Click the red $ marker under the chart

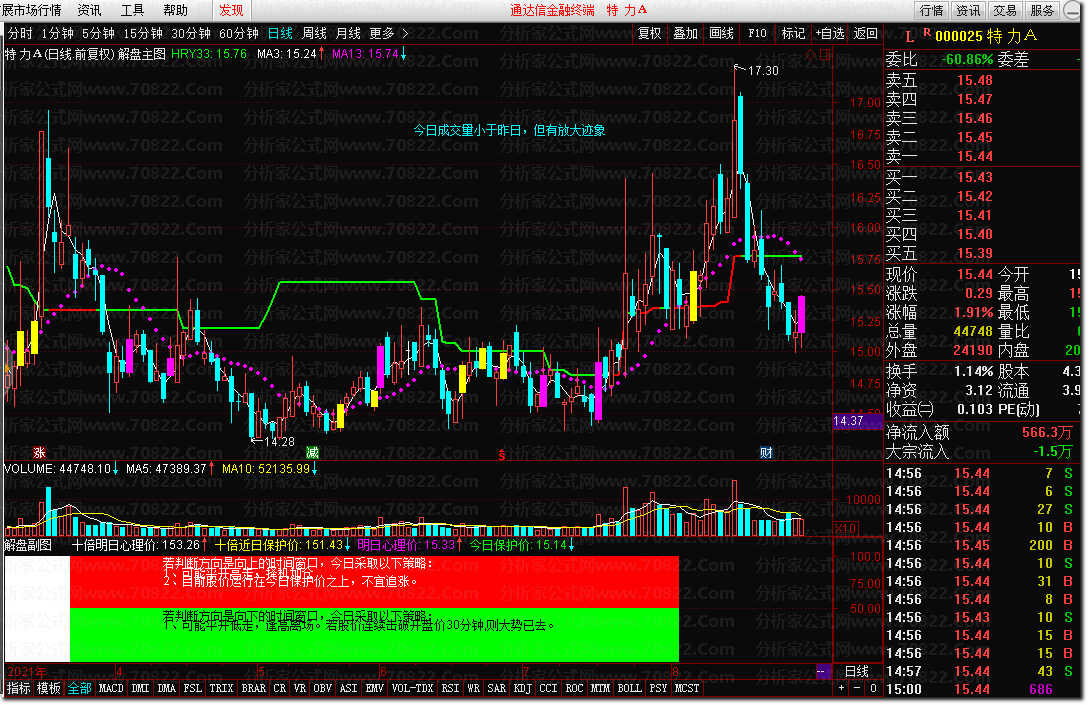click(501, 455)
